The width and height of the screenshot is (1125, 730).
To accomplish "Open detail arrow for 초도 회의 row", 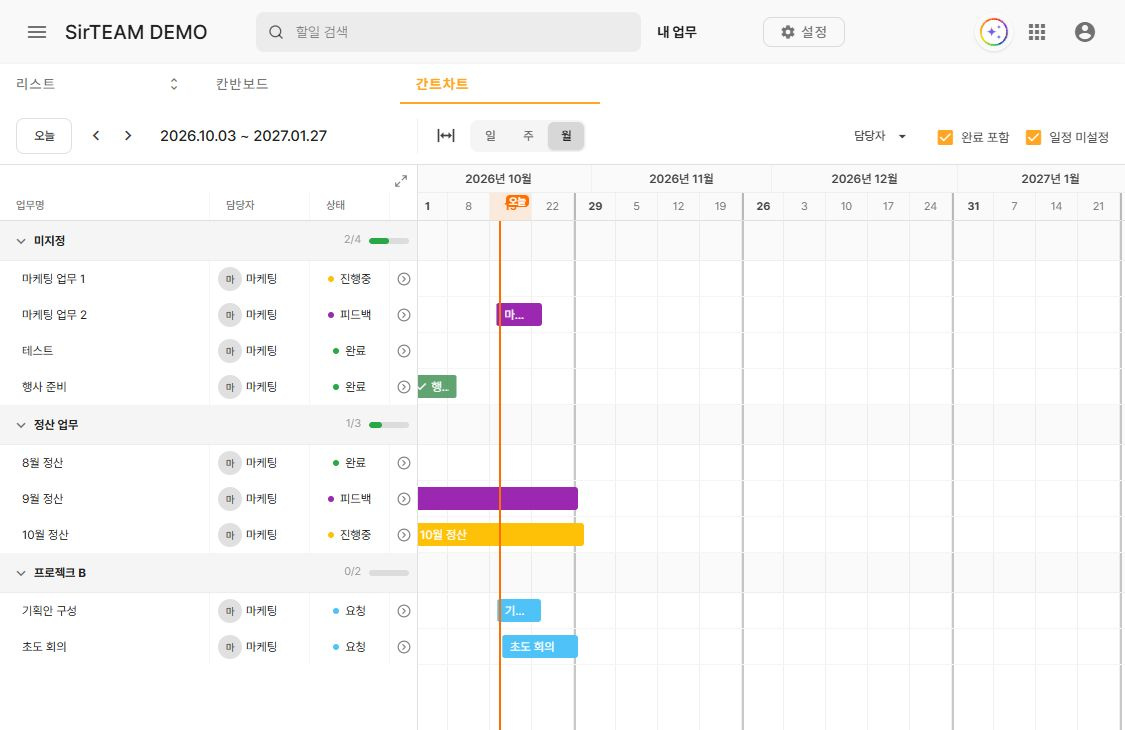I will 404,647.
